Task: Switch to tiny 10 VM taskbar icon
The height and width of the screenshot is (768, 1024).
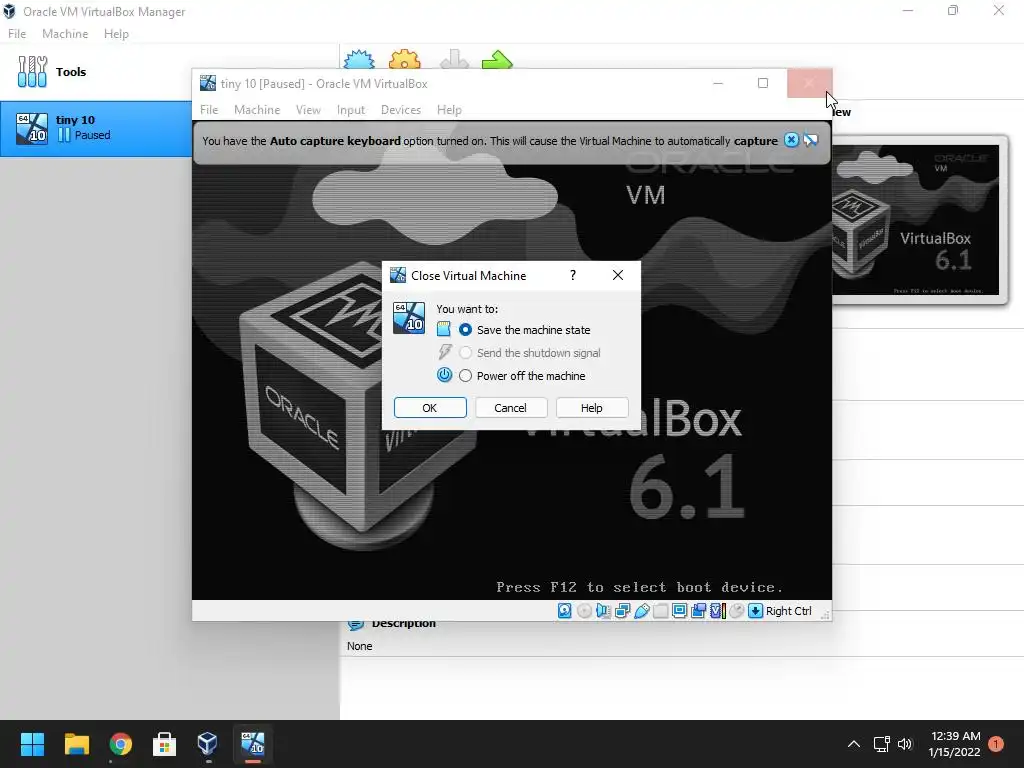Action: click(253, 744)
